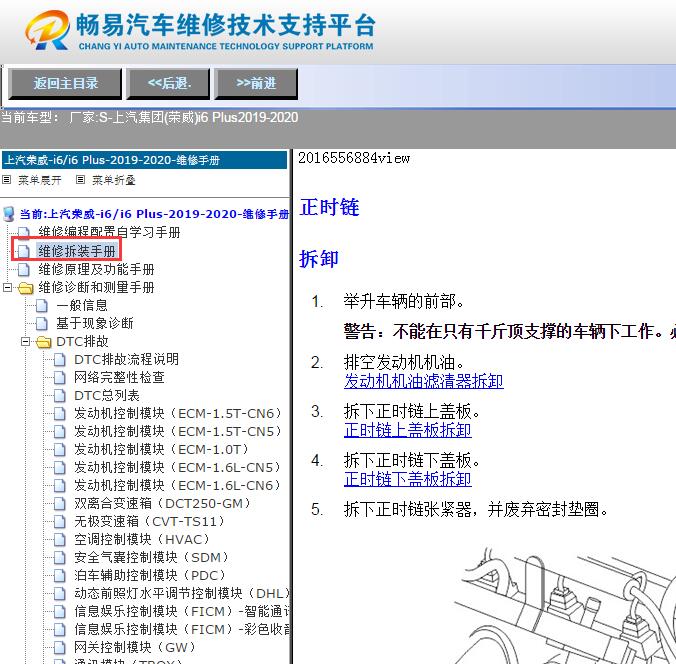Collapse the 维修诊断和测量手册 folder

point(7,287)
